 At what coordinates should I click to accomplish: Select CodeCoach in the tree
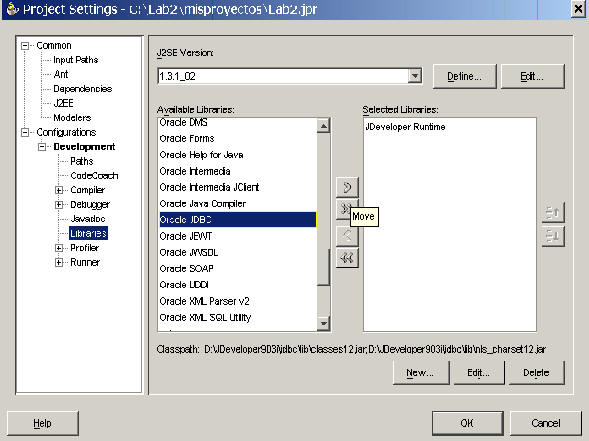click(x=94, y=175)
